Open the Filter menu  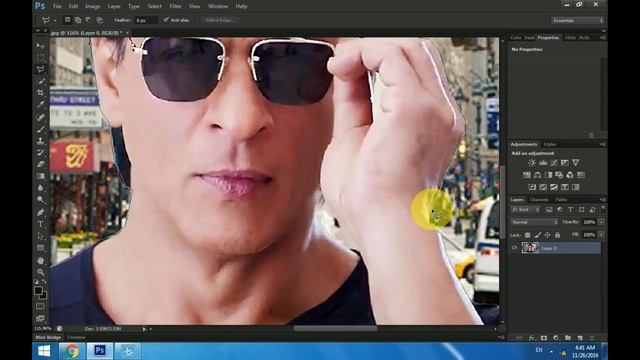(x=176, y=7)
